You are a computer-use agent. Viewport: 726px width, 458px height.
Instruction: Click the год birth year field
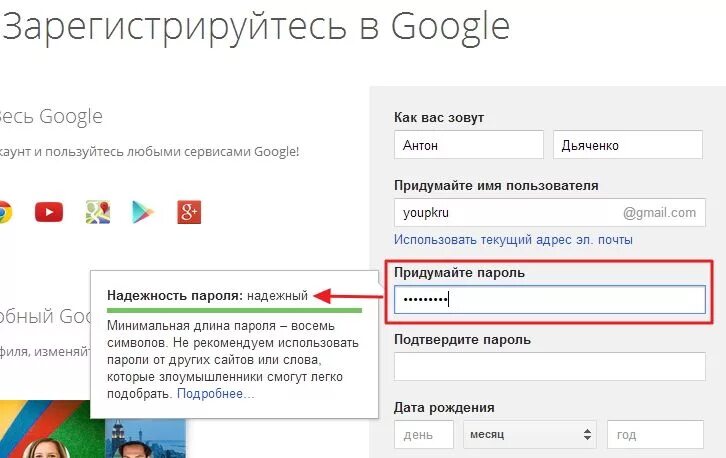(656, 434)
